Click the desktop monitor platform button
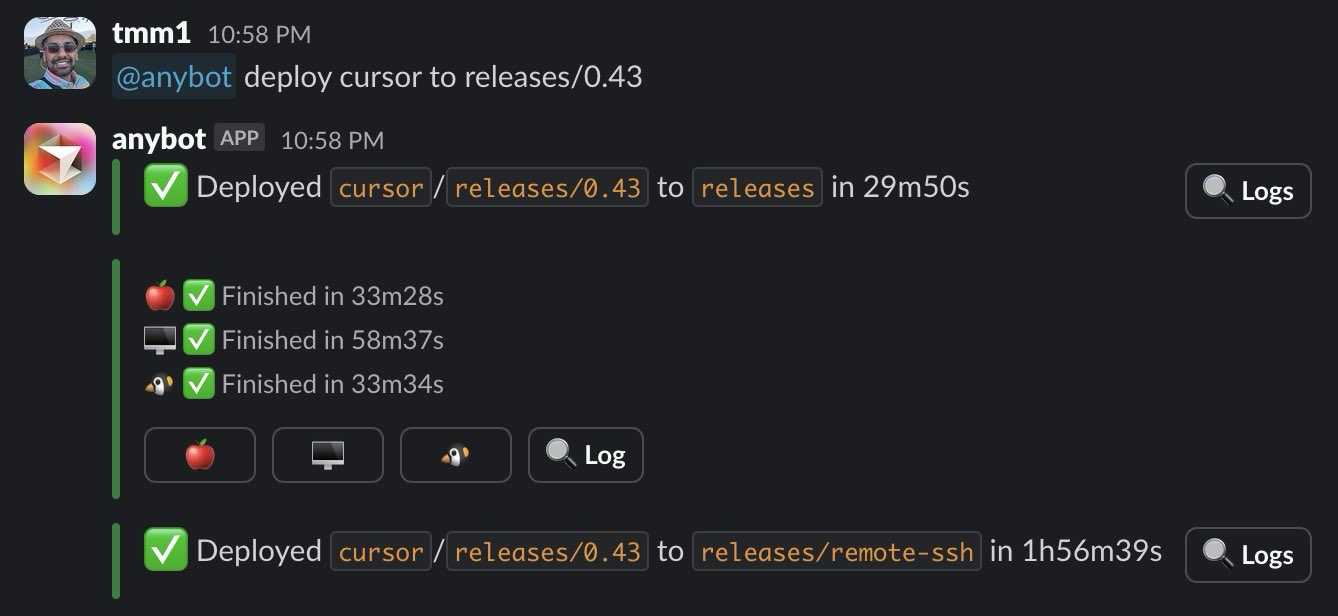The image size is (1338, 616). 328,455
